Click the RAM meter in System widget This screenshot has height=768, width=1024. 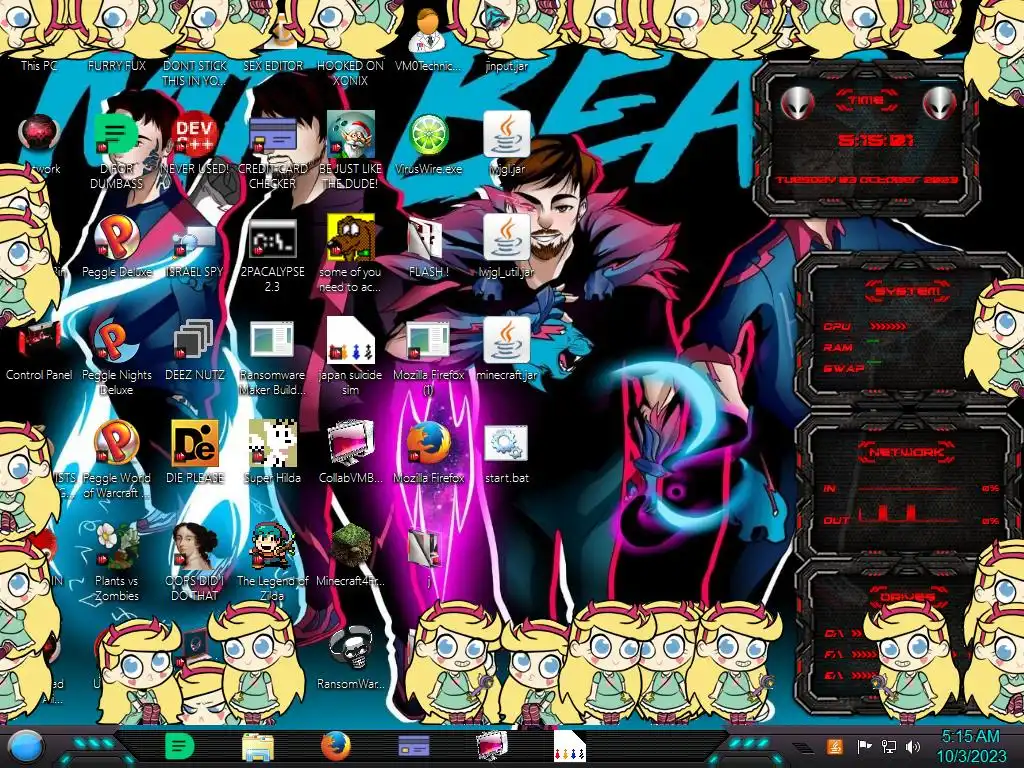pos(873,342)
